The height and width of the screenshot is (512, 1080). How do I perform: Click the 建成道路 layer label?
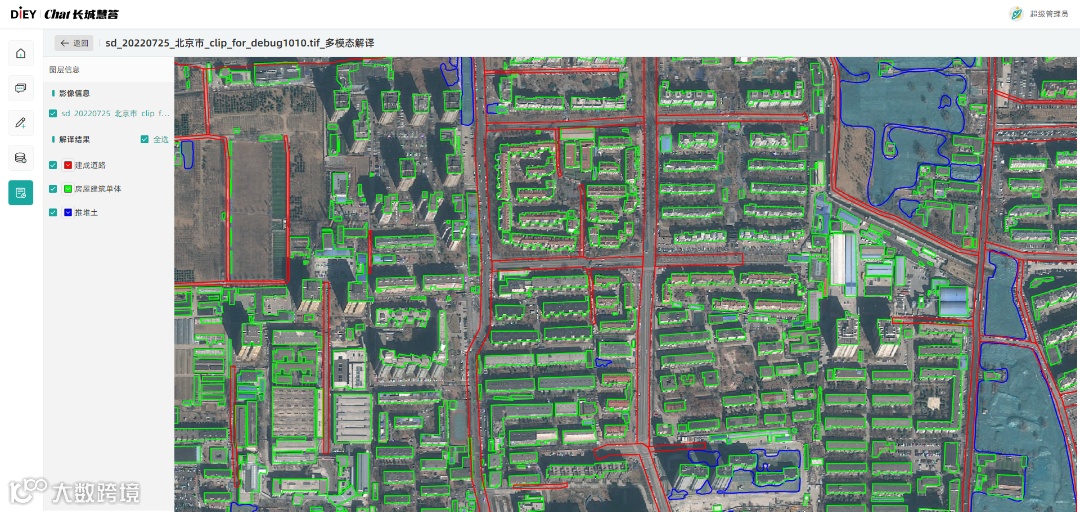[90, 165]
